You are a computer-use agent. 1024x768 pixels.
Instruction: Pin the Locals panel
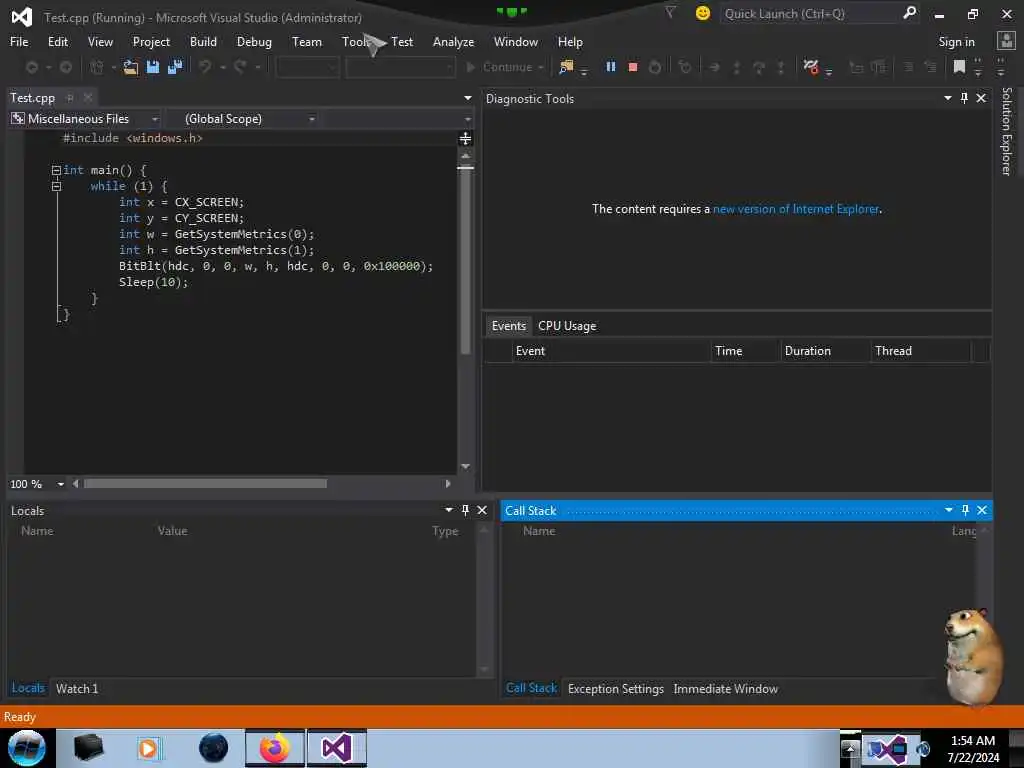pos(466,510)
